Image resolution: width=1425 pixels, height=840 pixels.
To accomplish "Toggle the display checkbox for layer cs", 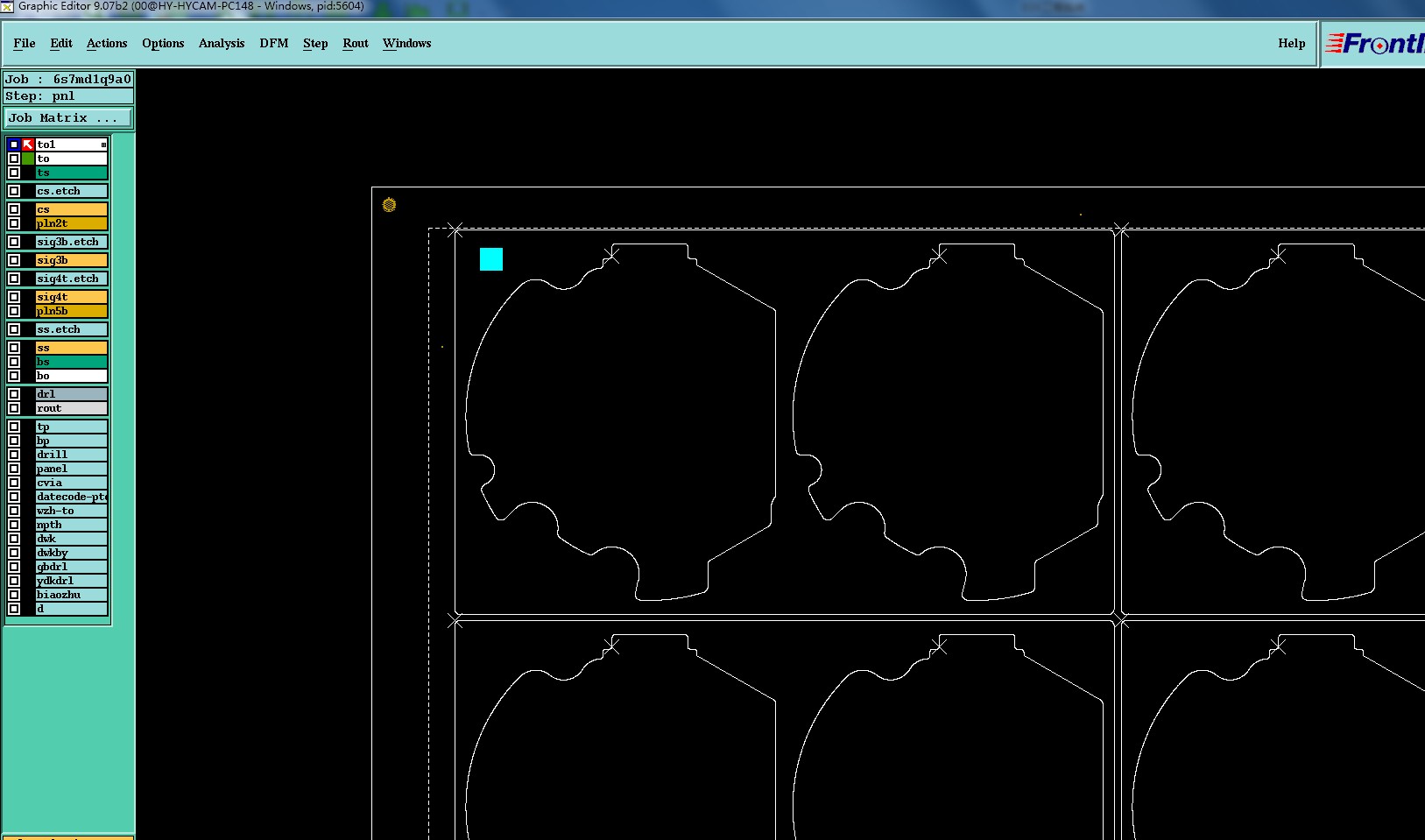I will point(14,209).
